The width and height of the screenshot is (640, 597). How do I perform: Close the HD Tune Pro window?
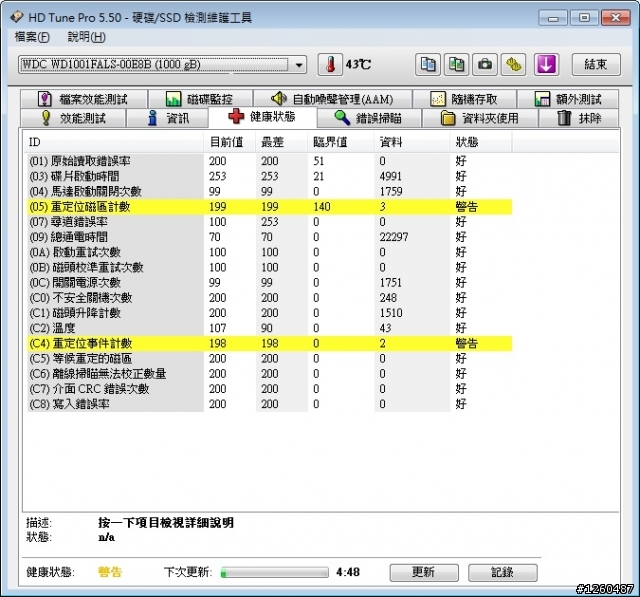[616, 18]
